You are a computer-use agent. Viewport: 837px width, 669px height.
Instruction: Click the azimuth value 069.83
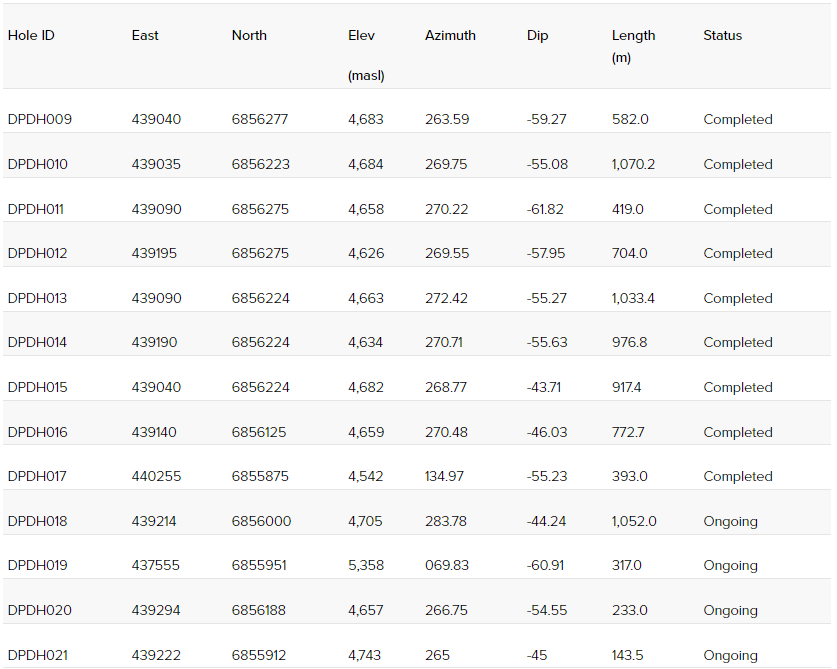tap(447, 565)
